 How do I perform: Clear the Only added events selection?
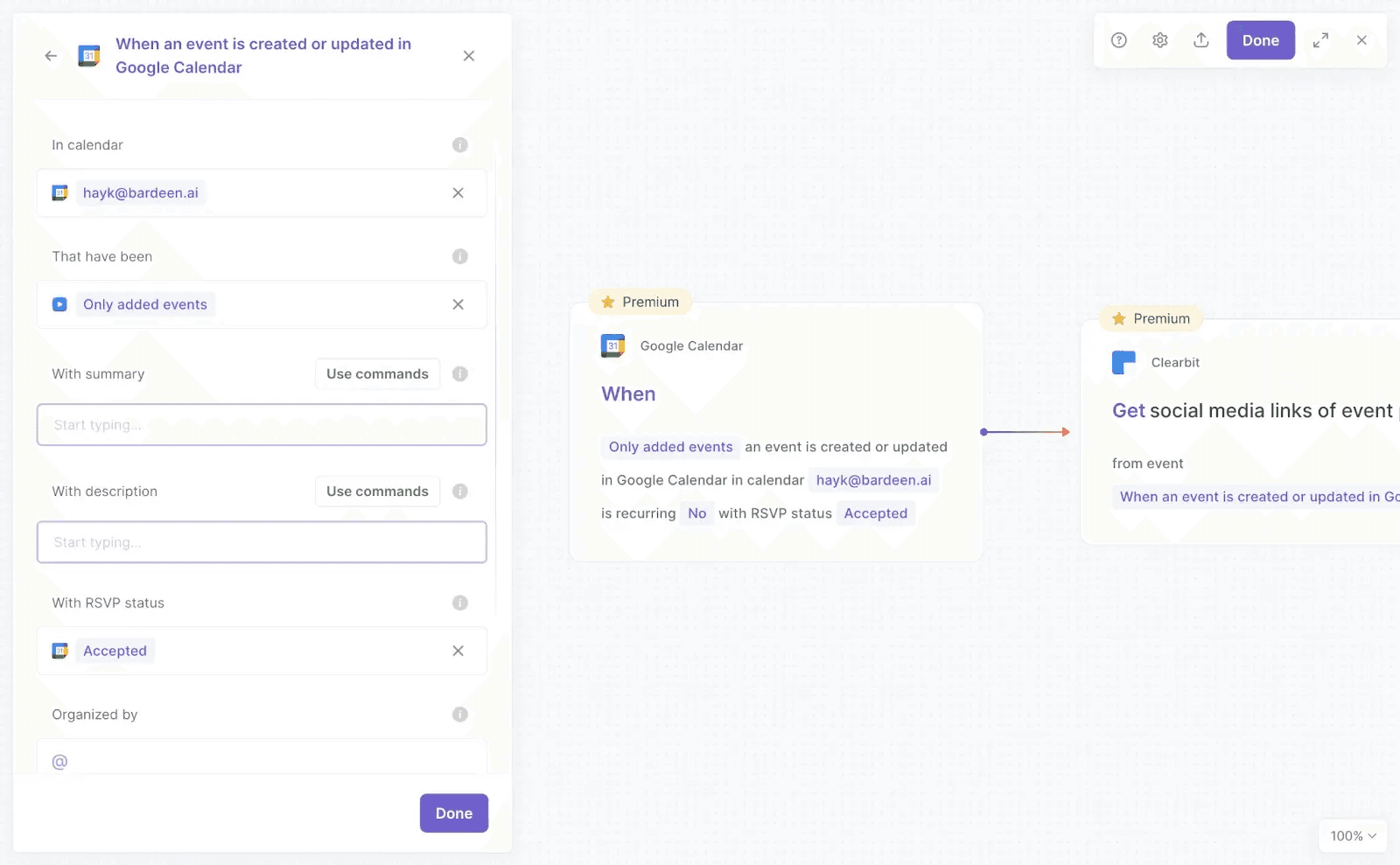coord(458,304)
